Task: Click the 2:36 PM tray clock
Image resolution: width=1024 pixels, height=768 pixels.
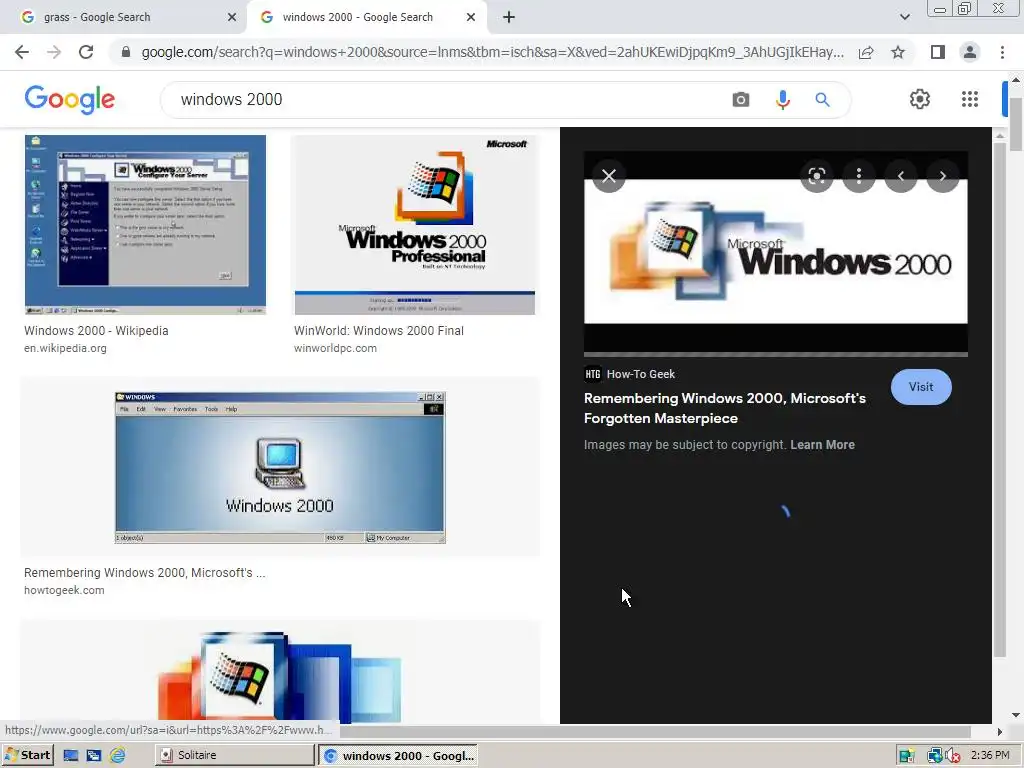Action: click(x=990, y=755)
